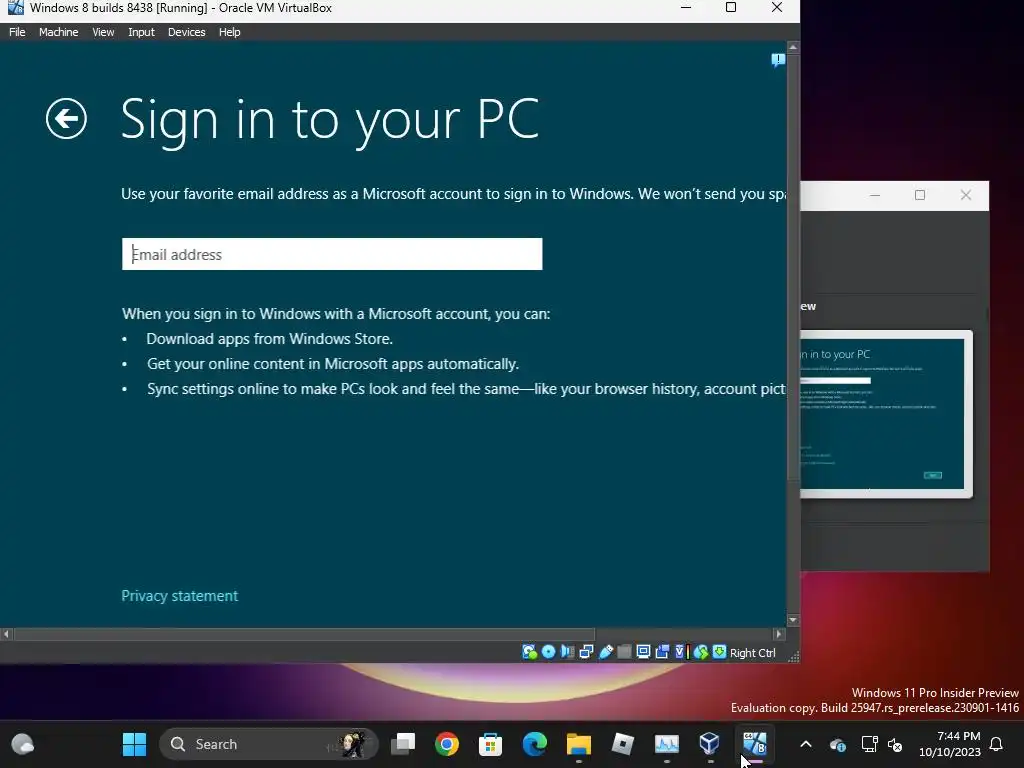Screen dimensions: 1024x768
Task: Click the network tray icon
Action: click(x=869, y=744)
